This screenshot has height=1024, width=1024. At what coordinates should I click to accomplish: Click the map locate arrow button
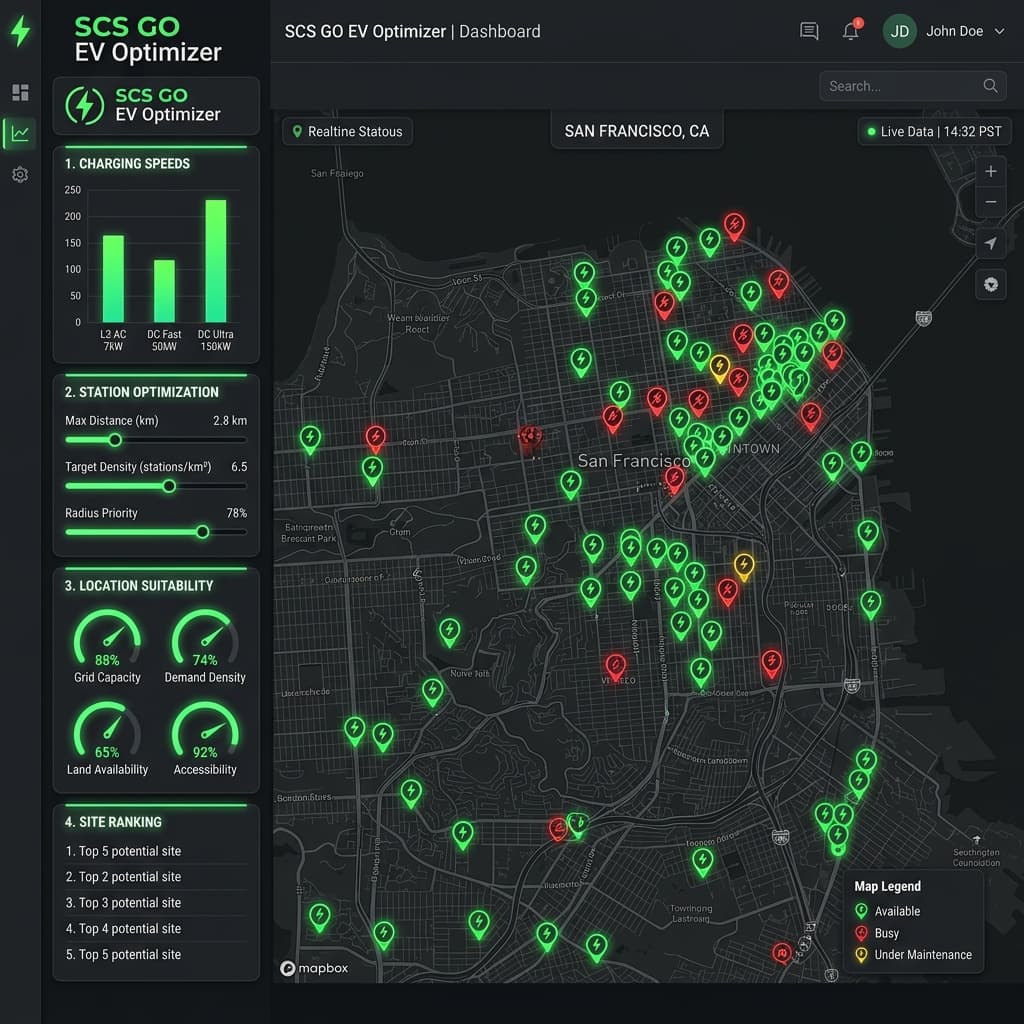click(991, 244)
